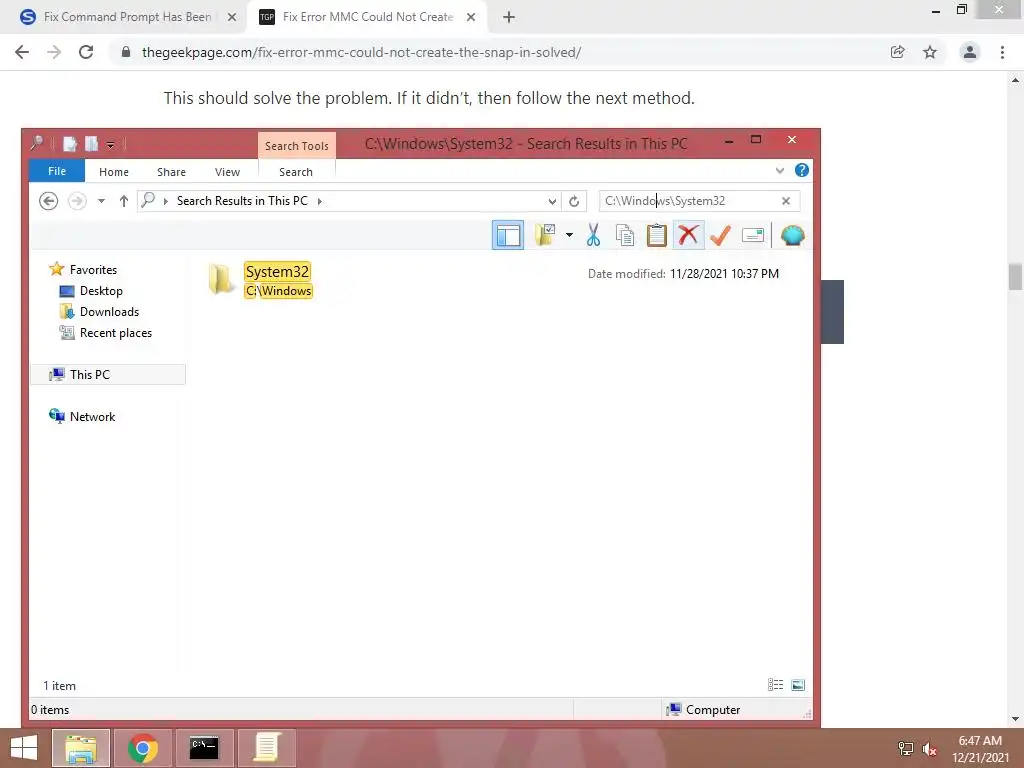Open a new Chrome tab with plus button
The image size is (1024, 768).
coord(509,18)
